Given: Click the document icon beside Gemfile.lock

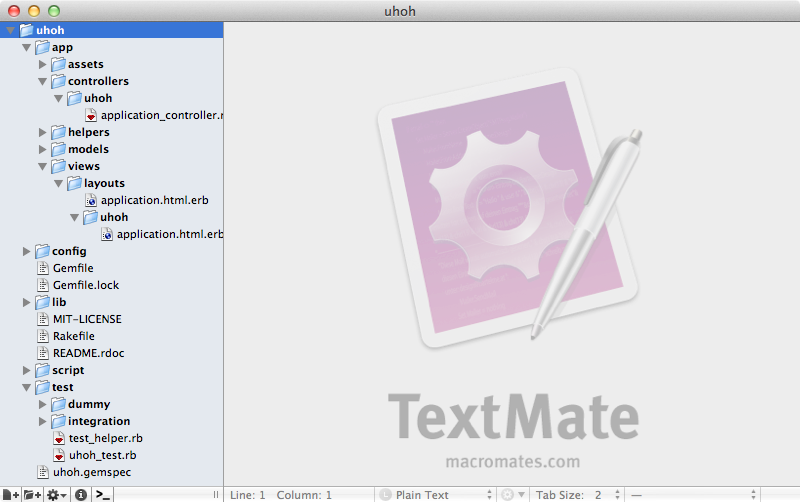Looking at the screenshot, I should tap(43, 285).
